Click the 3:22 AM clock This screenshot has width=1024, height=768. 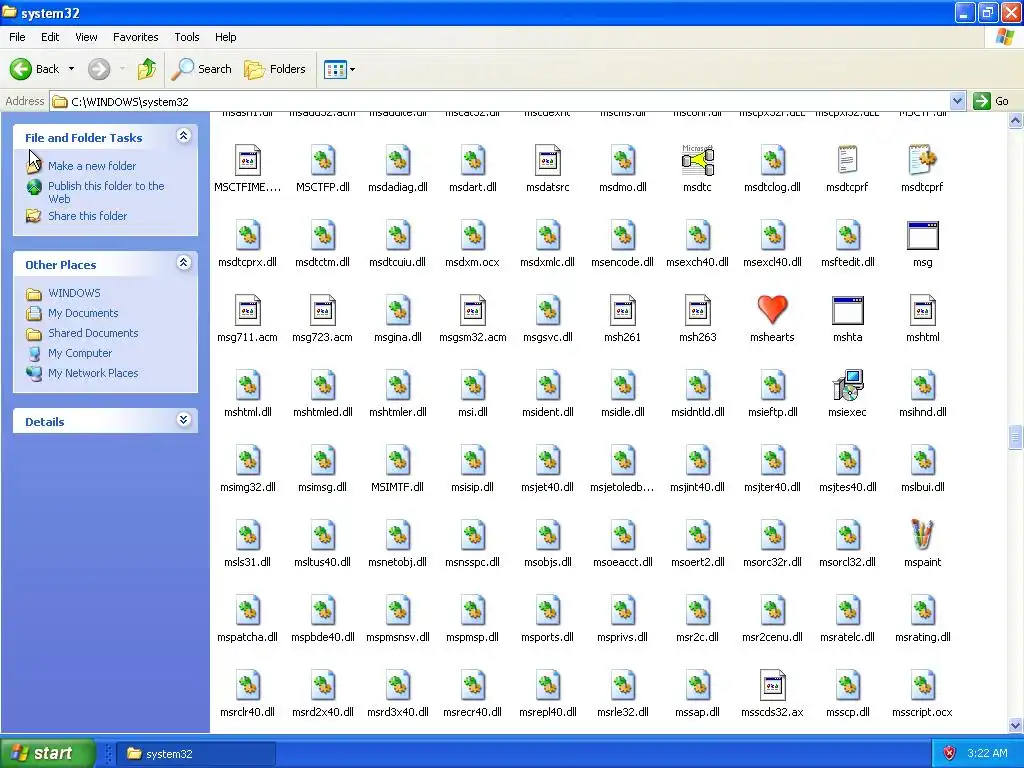[x=987, y=753]
